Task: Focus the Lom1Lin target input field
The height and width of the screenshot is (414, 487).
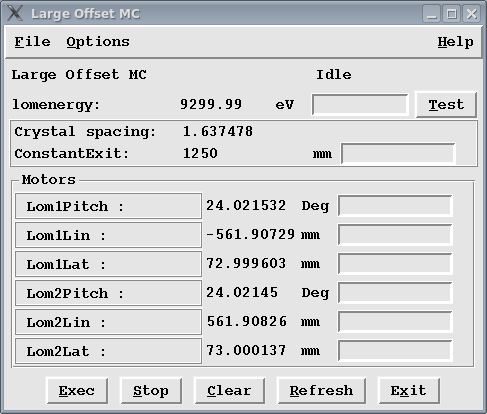Action: (395, 235)
